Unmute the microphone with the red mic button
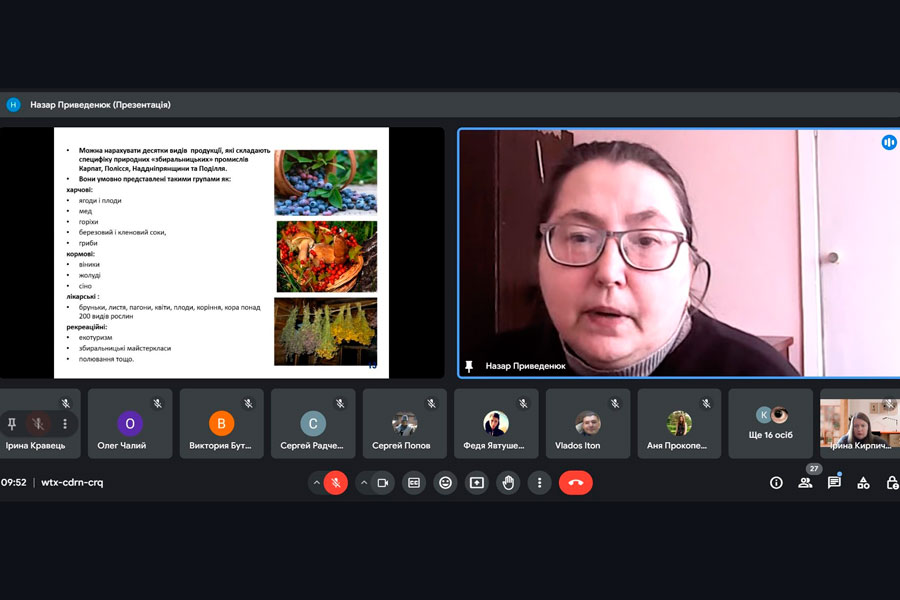Screen dimensions: 900x600 coord(336,483)
